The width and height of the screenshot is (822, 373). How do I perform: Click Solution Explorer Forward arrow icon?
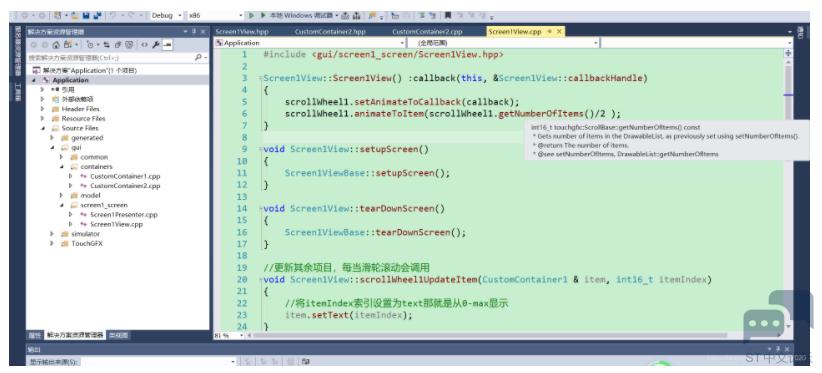click(x=45, y=45)
